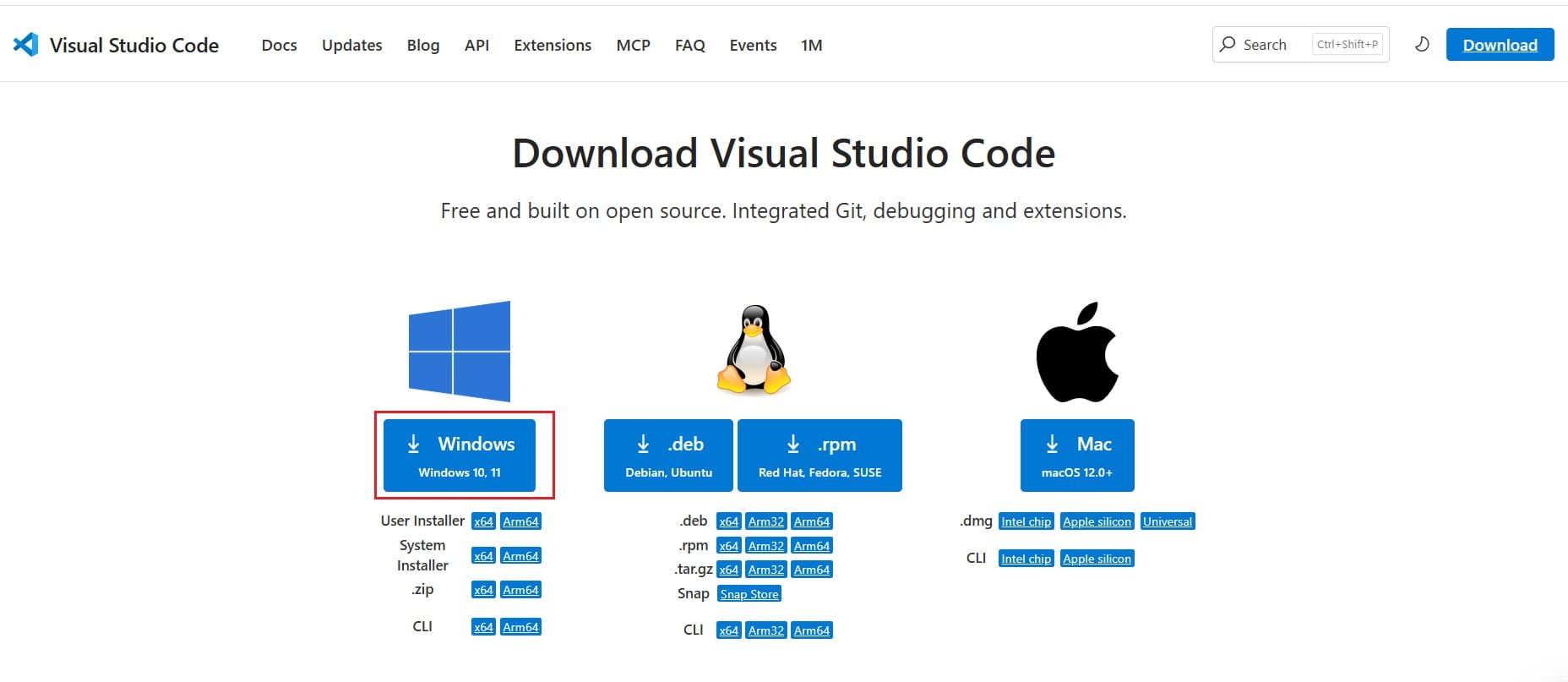Select Linux .rpm Arm64 link
Viewport: 1568px width, 682px height.
(x=812, y=546)
